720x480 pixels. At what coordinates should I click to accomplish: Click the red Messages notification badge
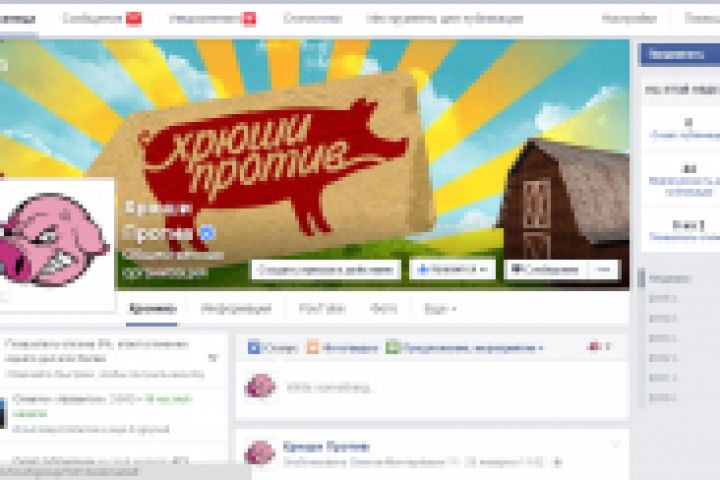134,18
